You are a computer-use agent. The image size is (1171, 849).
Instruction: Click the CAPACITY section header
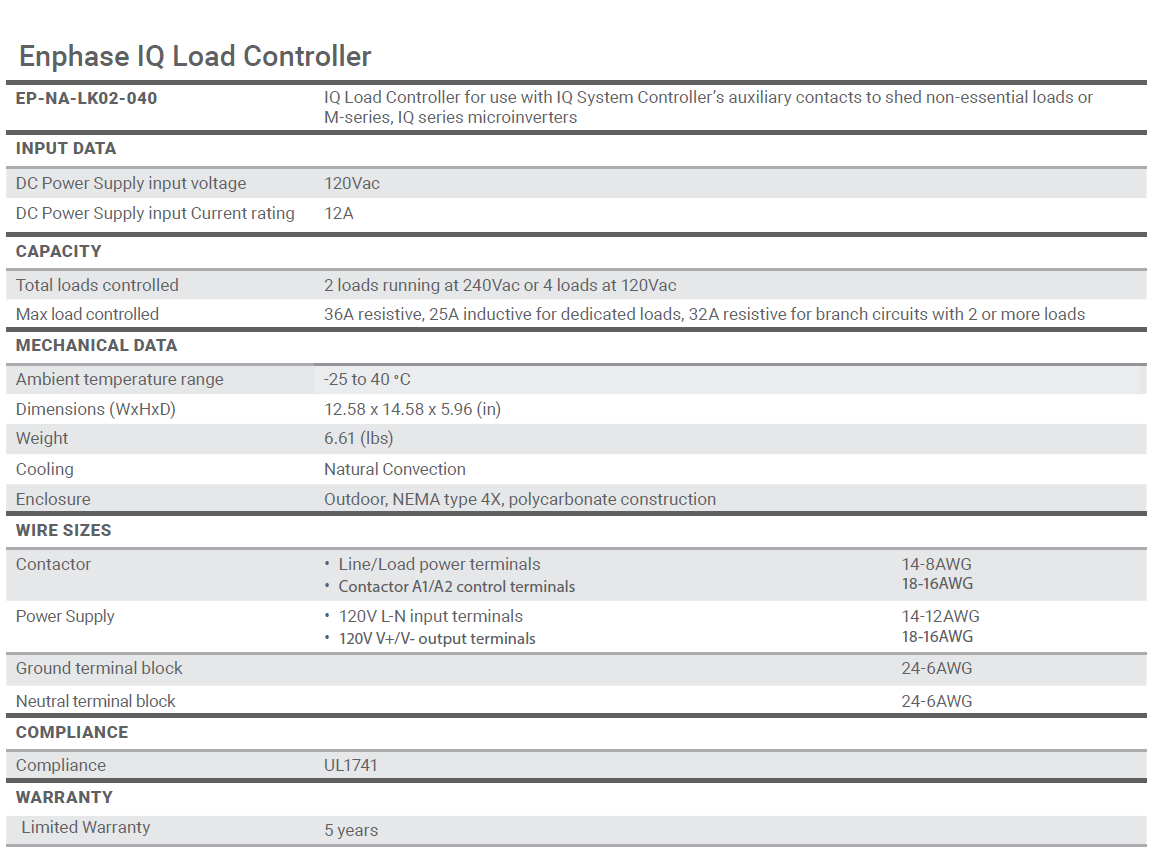[59, 251]
